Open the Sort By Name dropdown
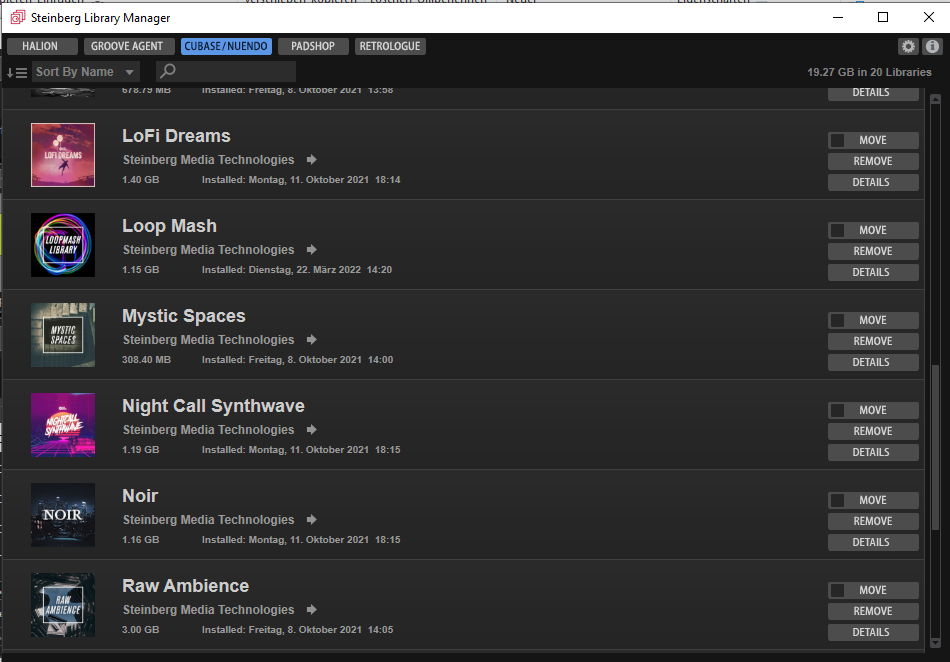Viewport: 950px width, 662px height. (x=85, y=71)
